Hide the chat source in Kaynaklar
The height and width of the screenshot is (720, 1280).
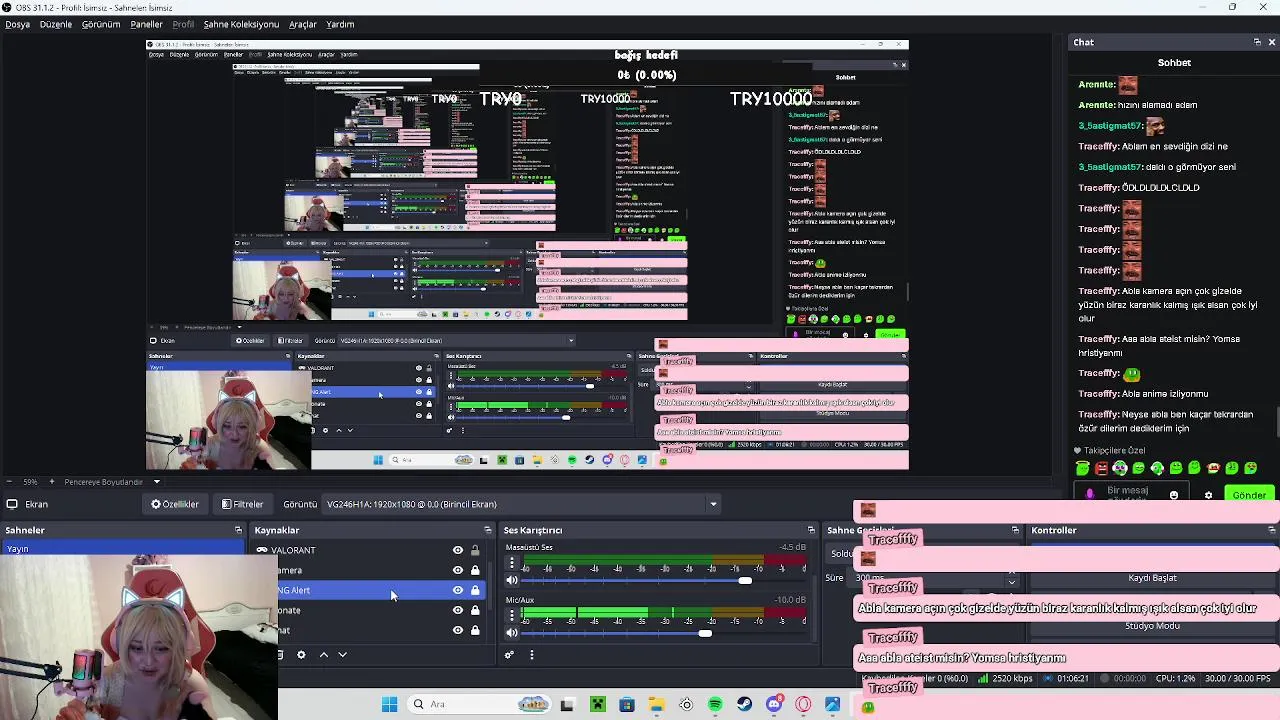(458, 630)
